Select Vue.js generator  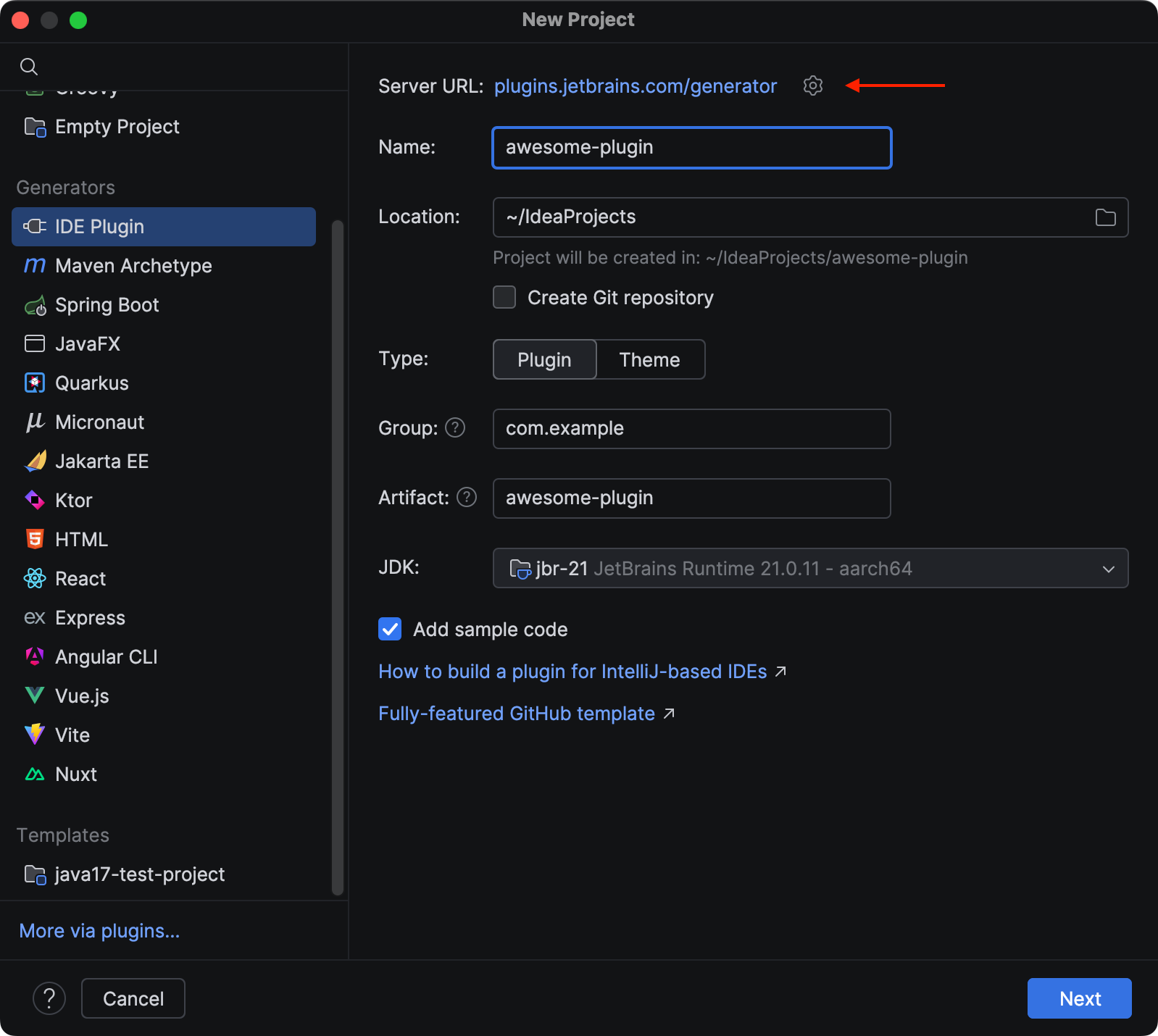[x=164, y=696]
